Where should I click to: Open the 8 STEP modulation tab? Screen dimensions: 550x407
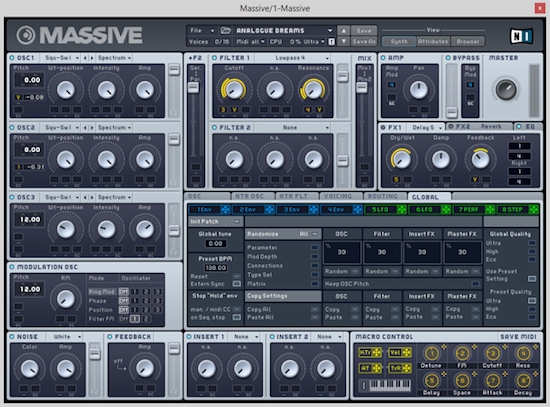point(513,210)
